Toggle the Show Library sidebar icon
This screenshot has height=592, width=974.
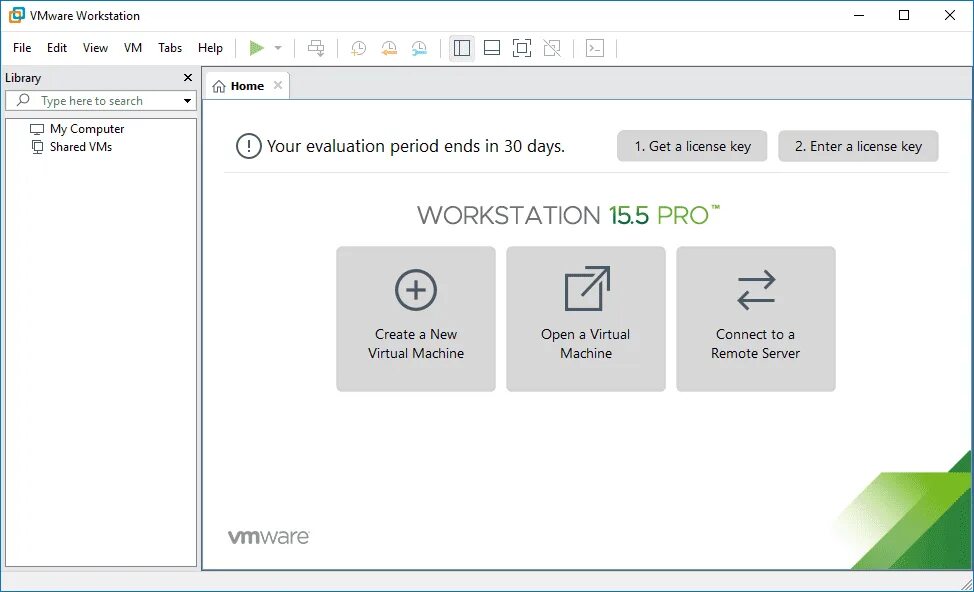461,47
